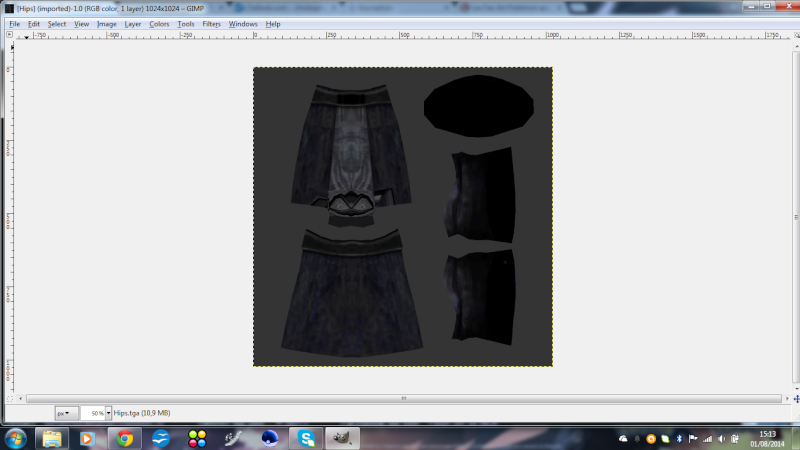
Task: Open the Colors menu
Action: (x=159, y=24)
